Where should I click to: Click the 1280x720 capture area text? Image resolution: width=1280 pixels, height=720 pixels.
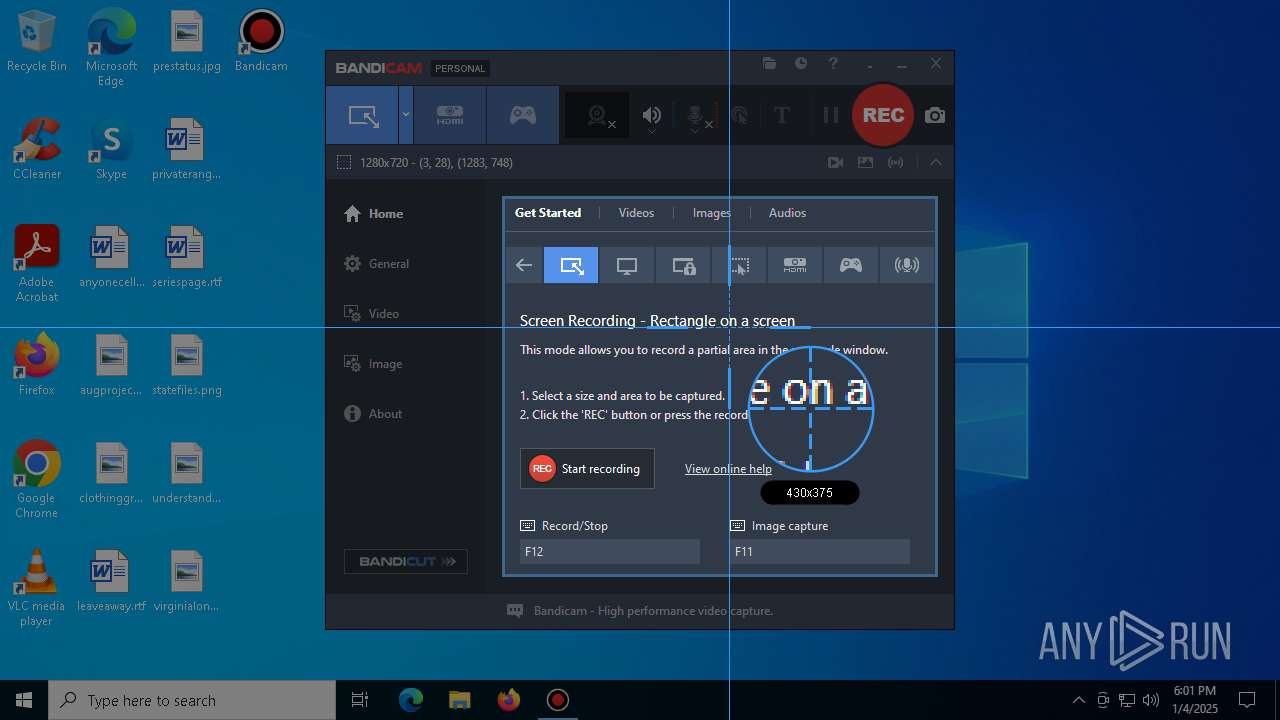[436, 162]
